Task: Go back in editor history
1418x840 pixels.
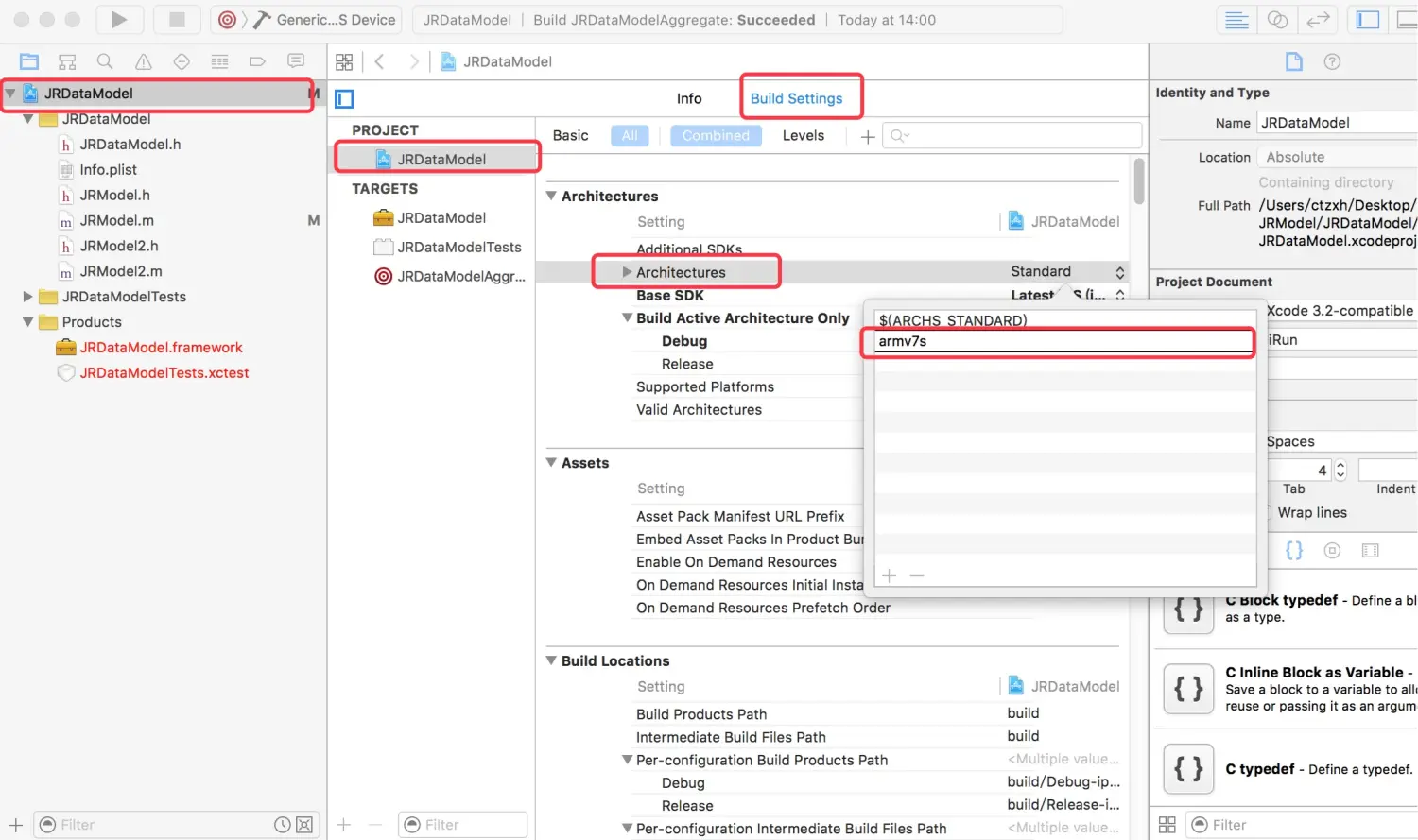Action: (380, 61)
